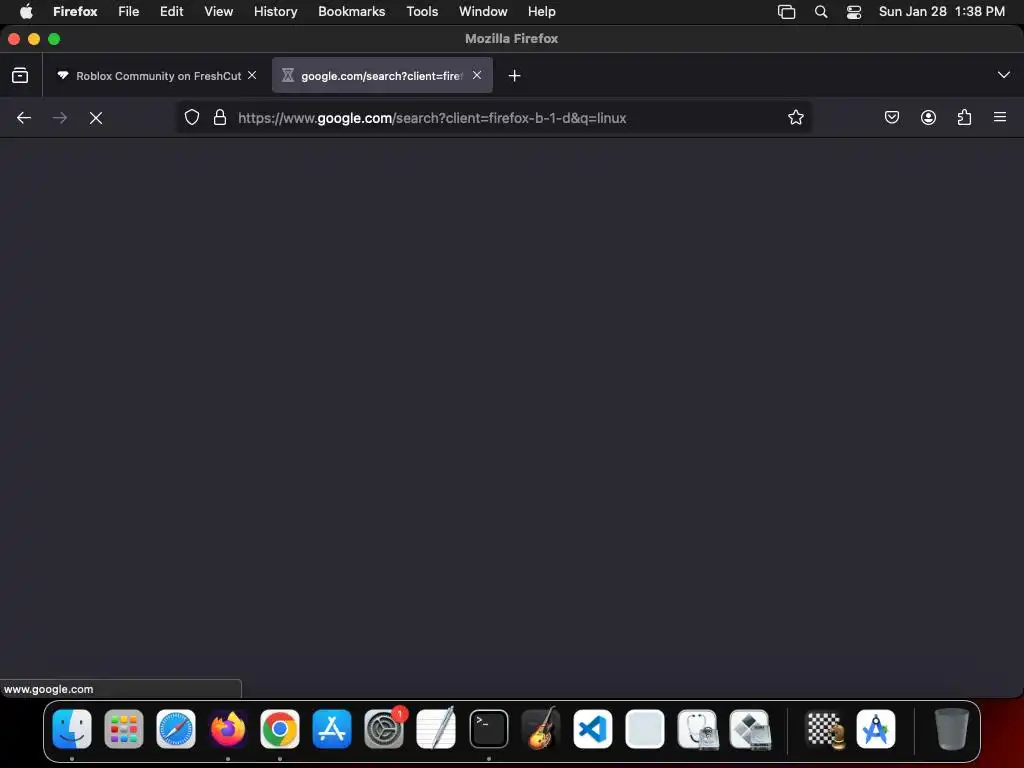This screenshot has width=1024, height=768.
Task: Open Control Center in menu bar
Action: (854, 12)
